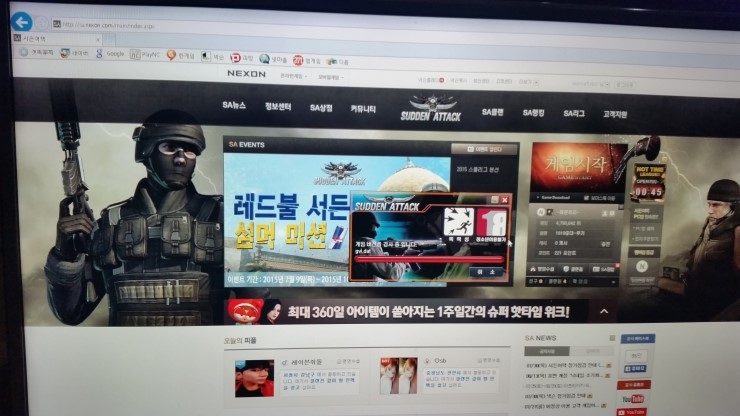Click the event calendar button in SA EVENTS

[484, 149]
